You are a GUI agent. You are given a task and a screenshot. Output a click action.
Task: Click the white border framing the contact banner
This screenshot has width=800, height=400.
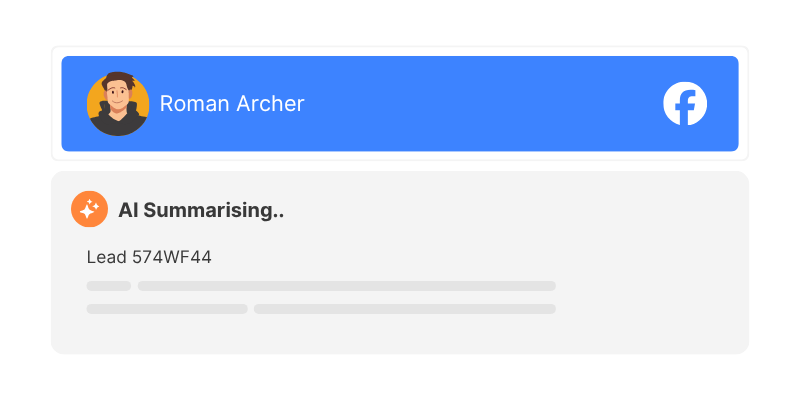coord(400,51)
